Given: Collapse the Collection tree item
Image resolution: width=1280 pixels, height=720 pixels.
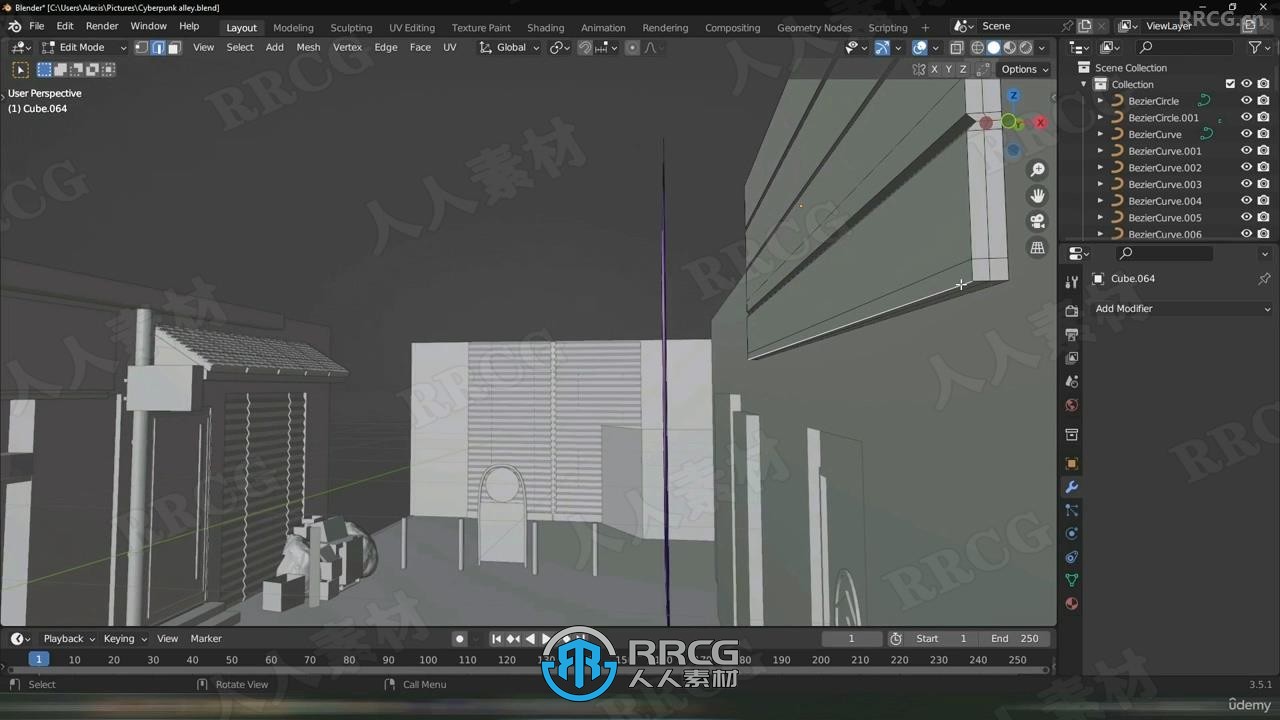Looking at the screenshot, I should (1084, 84).
